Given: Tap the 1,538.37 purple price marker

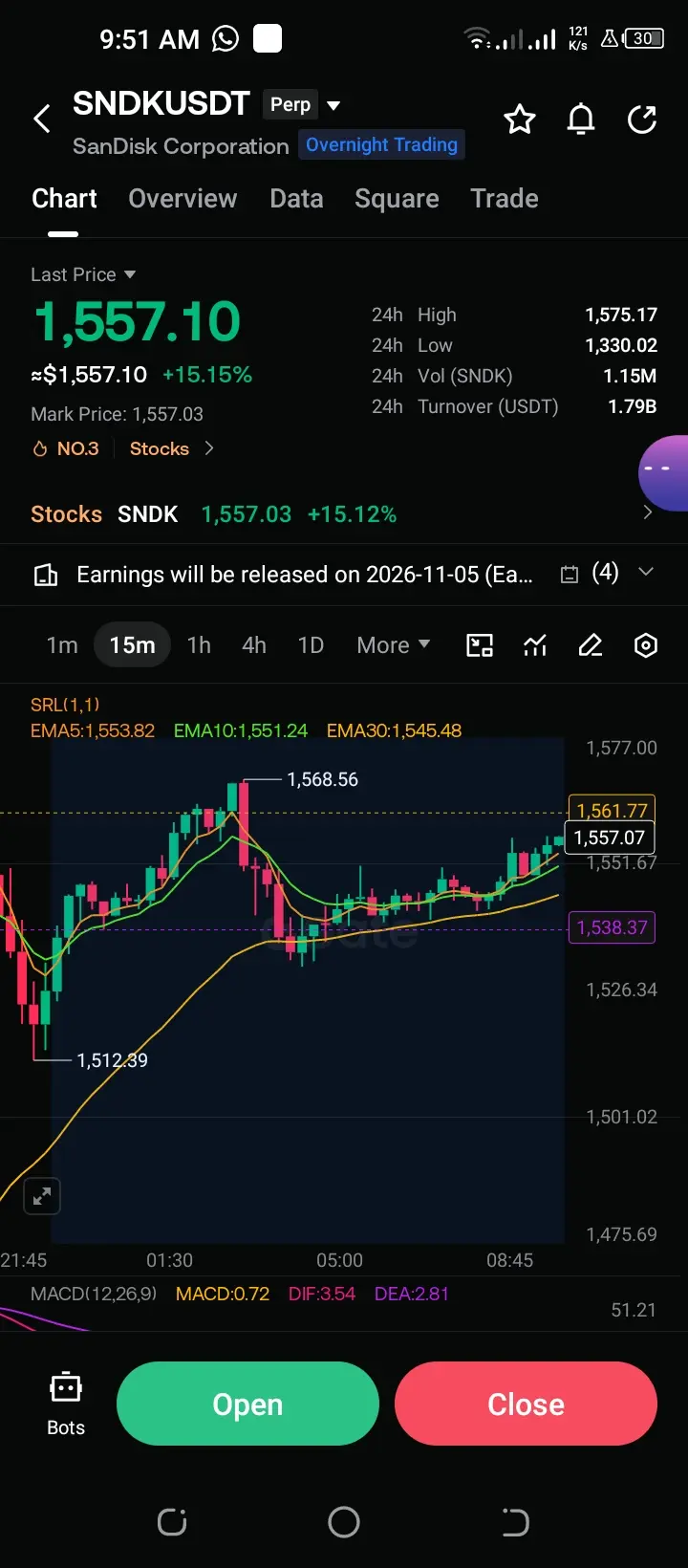Looking at the screenshot, I should [x=612, y=927].
